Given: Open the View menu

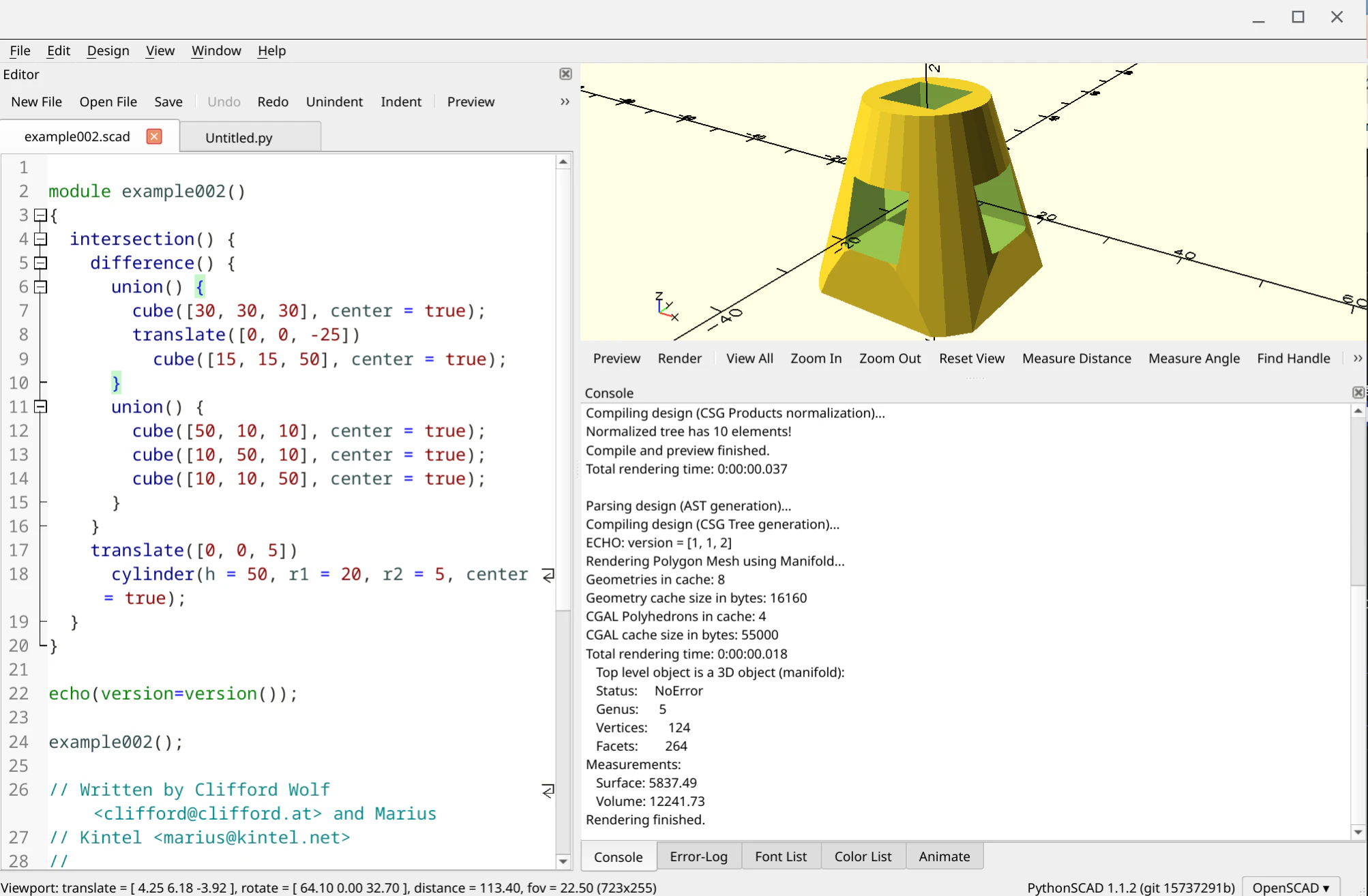Looking at the screenshot, I should click(x=160, y=50).
